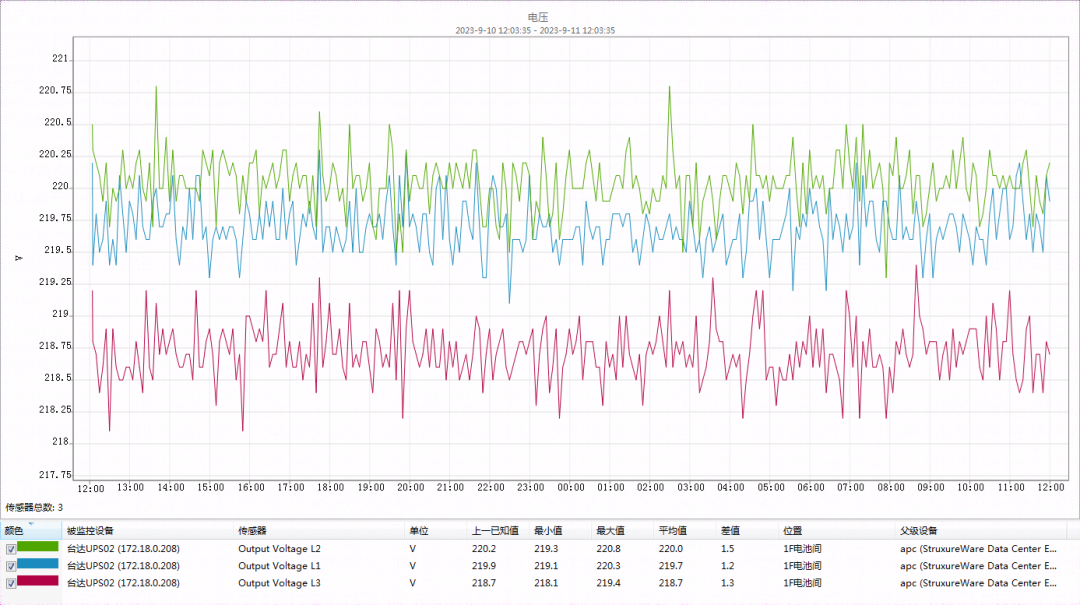Click device name in the L3 row

(x=123, y=583)
